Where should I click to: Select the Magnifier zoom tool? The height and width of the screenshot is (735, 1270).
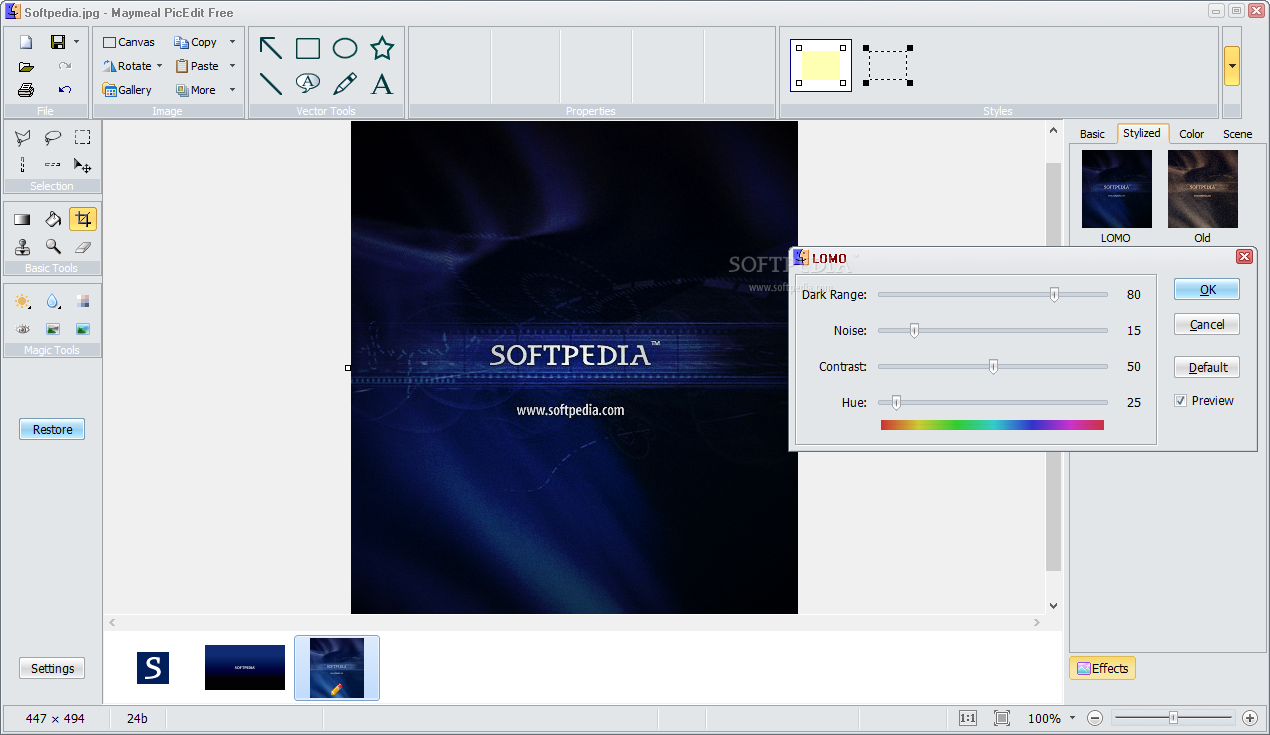pos(53,247)
